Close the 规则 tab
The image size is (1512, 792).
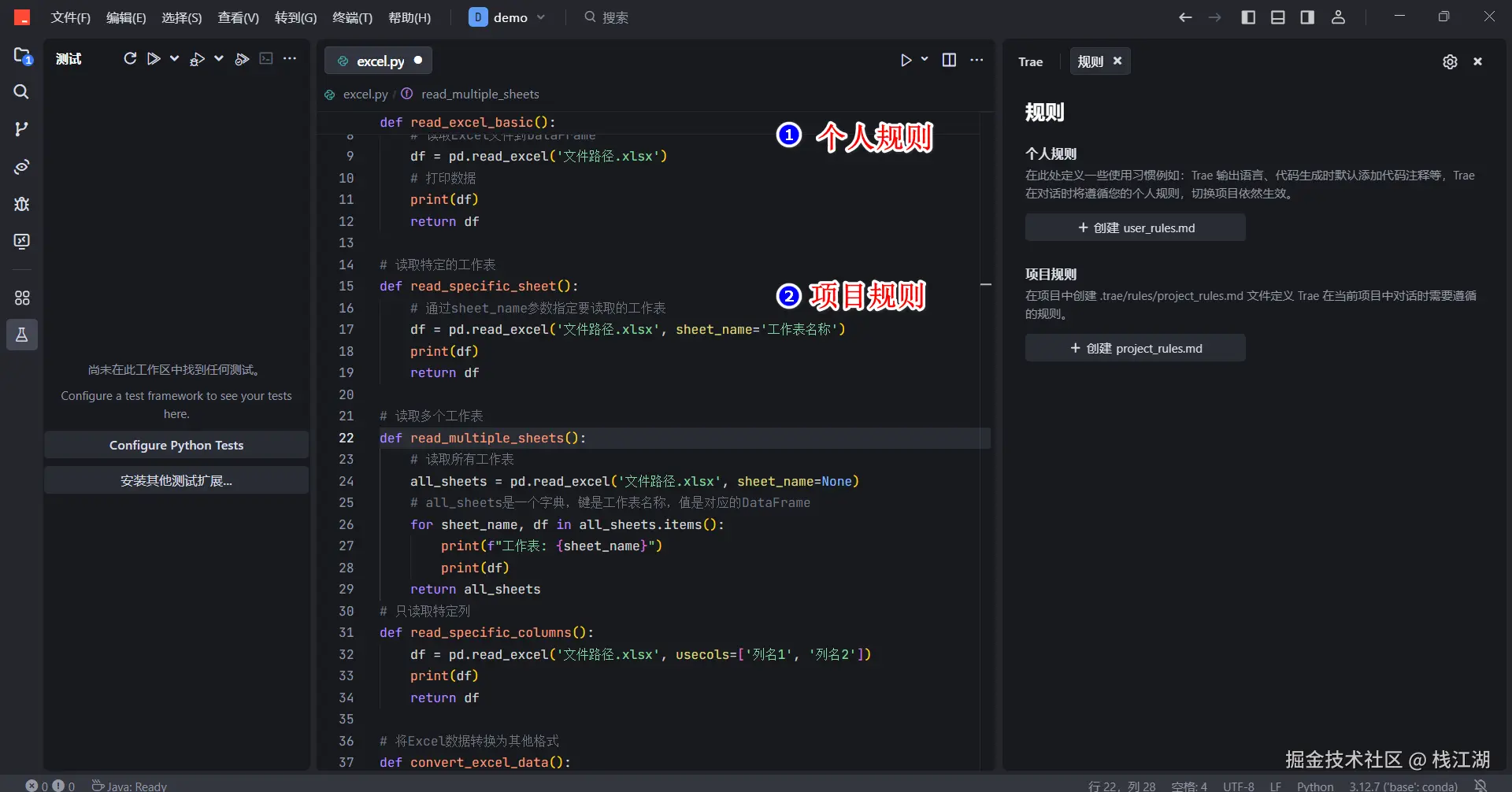1117,61
